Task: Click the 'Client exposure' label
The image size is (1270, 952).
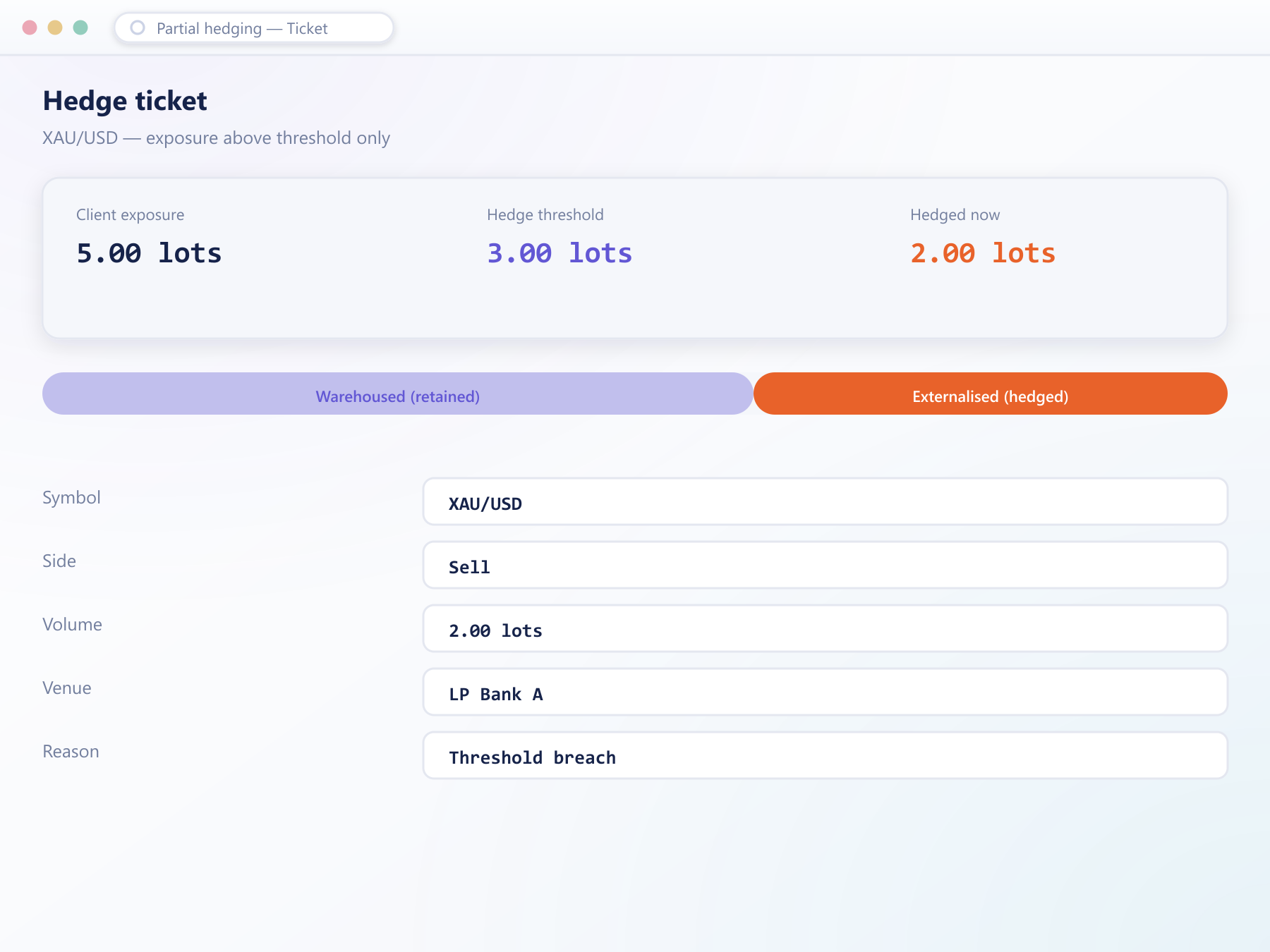Action: tap(131, 215)
